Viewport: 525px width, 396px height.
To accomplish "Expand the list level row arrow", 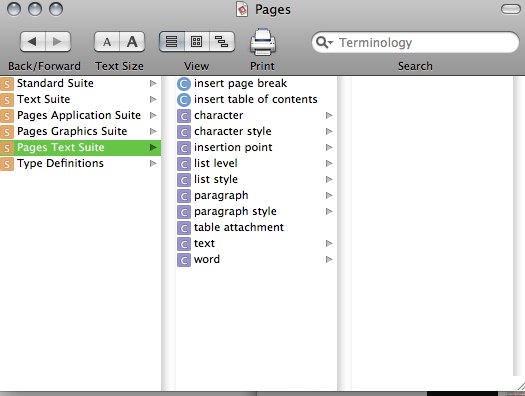I will click(329, 164).
